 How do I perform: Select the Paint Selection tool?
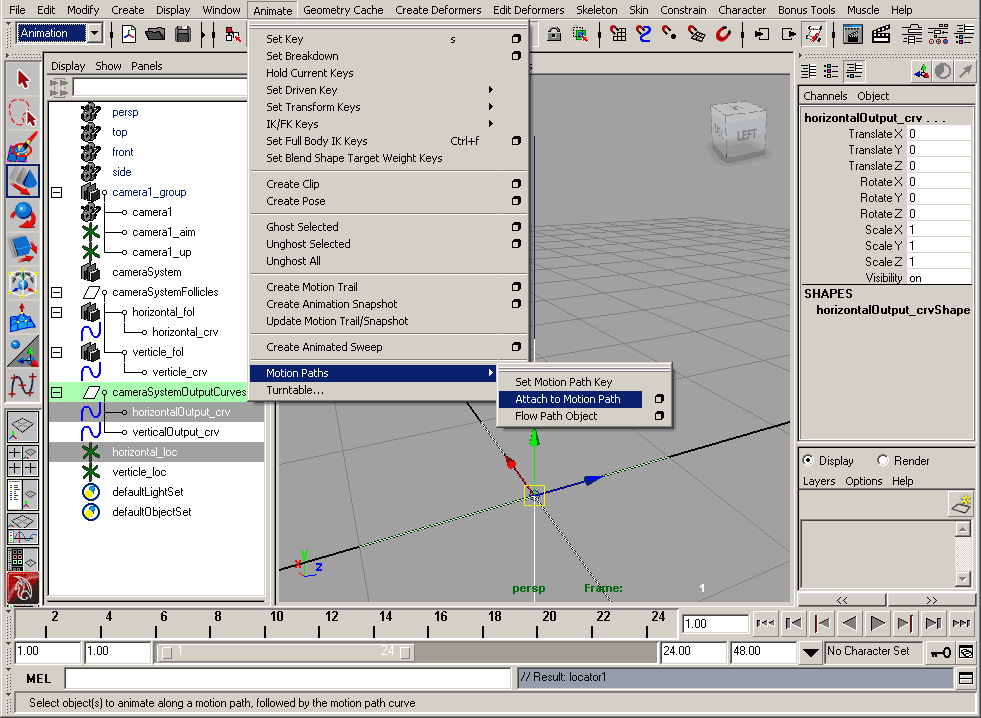23,147
